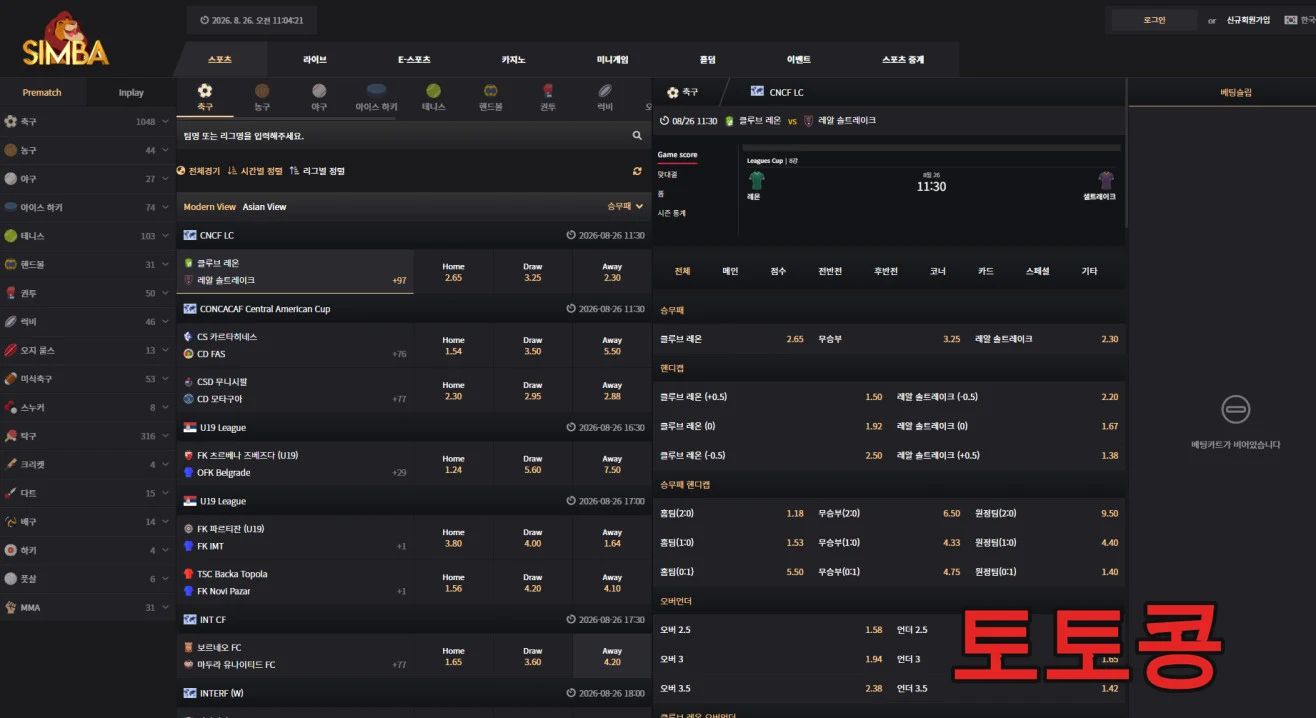Select the 농구 basketball icon in sports bar
Viewport: 1316px width, 718px height.
[262, 90]
